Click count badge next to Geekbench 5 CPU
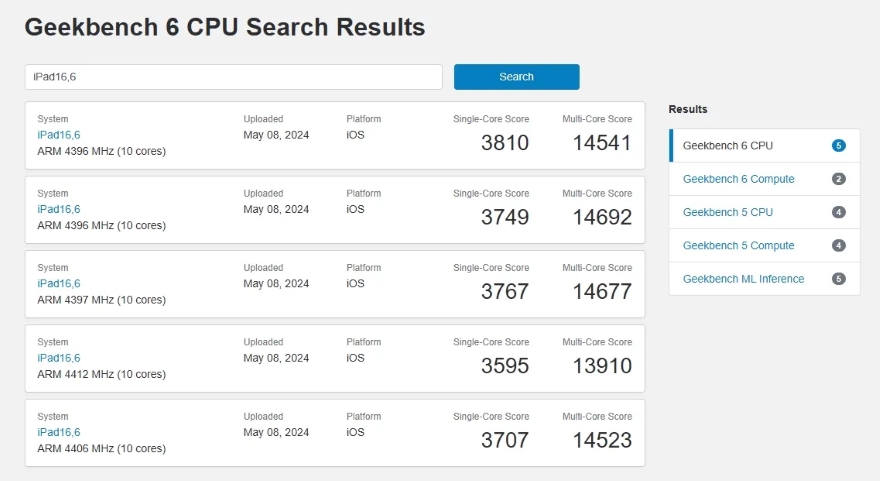Viewport: 880px width, 481px height. pyautogui.click(x=838, y=212)
